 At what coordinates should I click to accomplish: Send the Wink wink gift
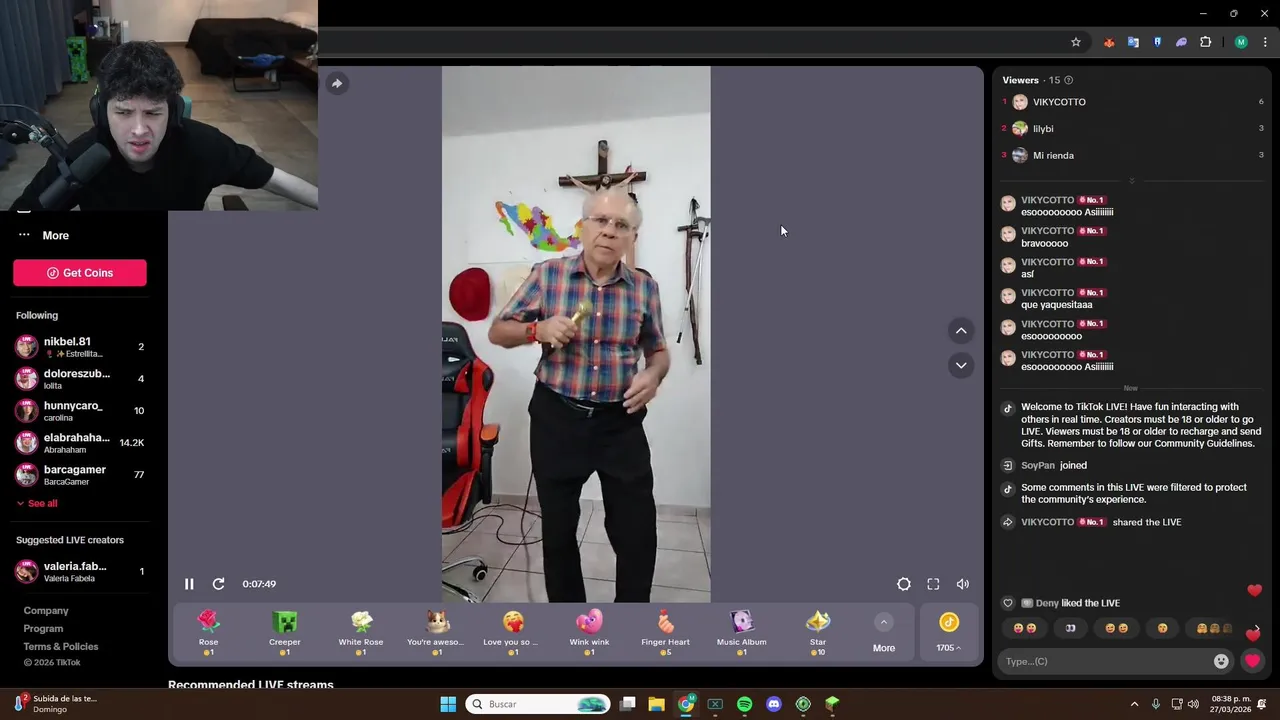tap(589, 632)
